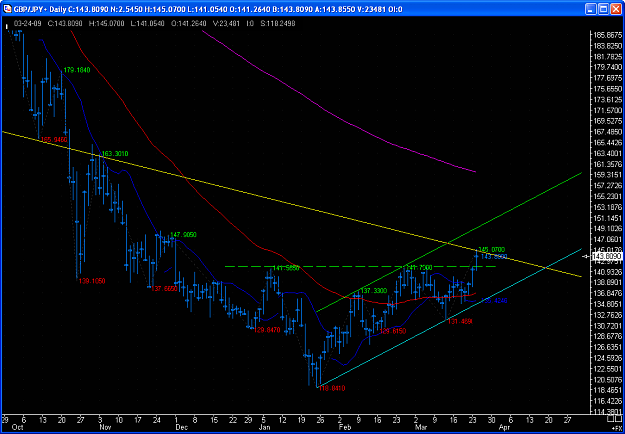
Task: Maximize the GBP/JPY chart window
Action: (x=603, y=9)
